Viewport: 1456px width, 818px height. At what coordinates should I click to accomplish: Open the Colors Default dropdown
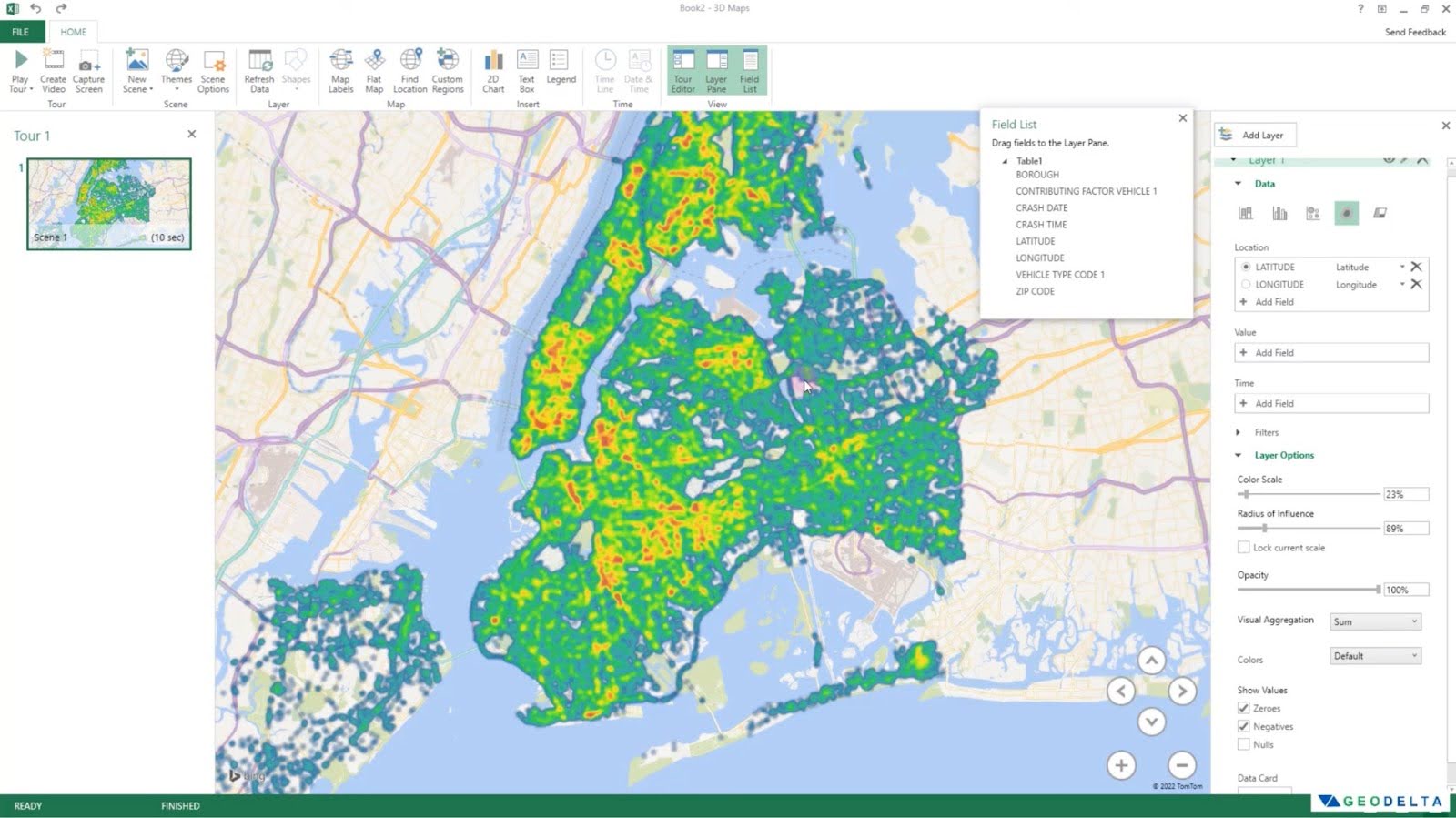coord(1374,656)
